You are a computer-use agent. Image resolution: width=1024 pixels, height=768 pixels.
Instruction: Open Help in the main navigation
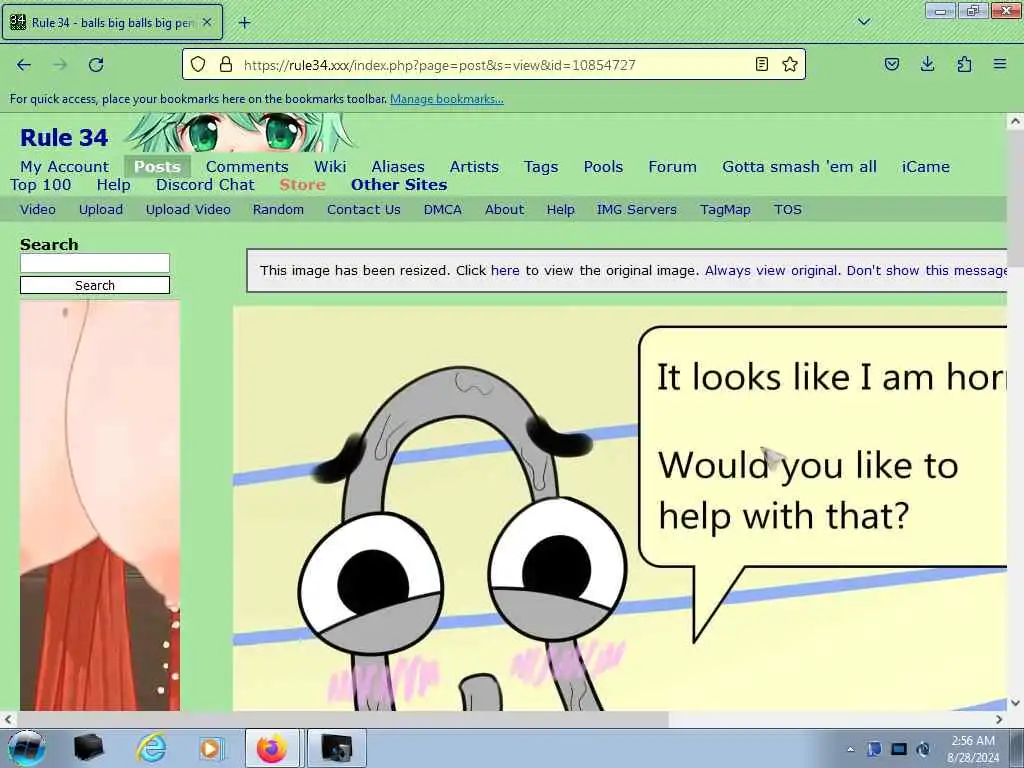114,185
